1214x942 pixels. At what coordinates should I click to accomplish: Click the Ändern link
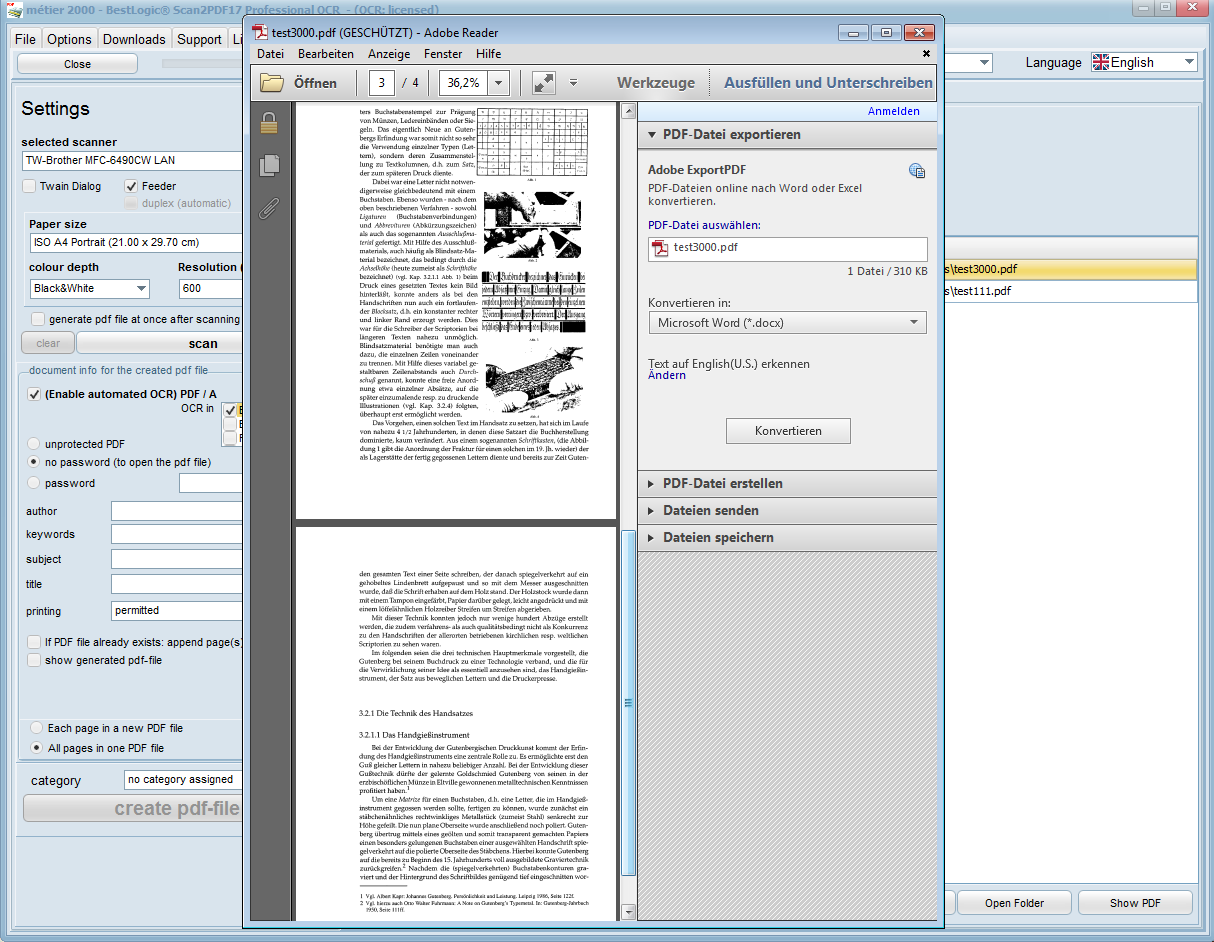point(667,376)
